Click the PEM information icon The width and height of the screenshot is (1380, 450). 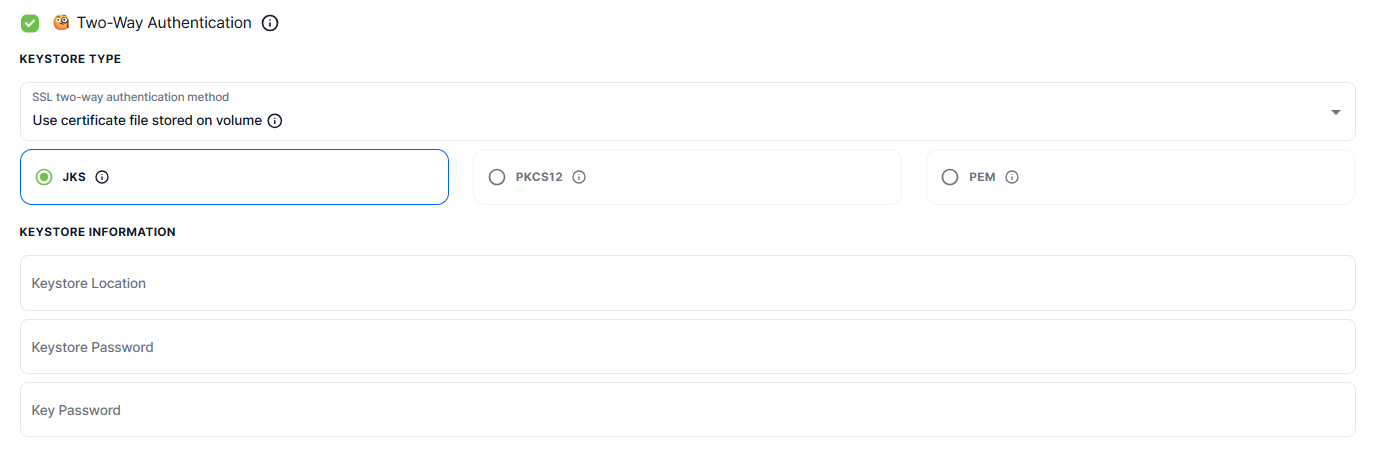(1012, 177)
